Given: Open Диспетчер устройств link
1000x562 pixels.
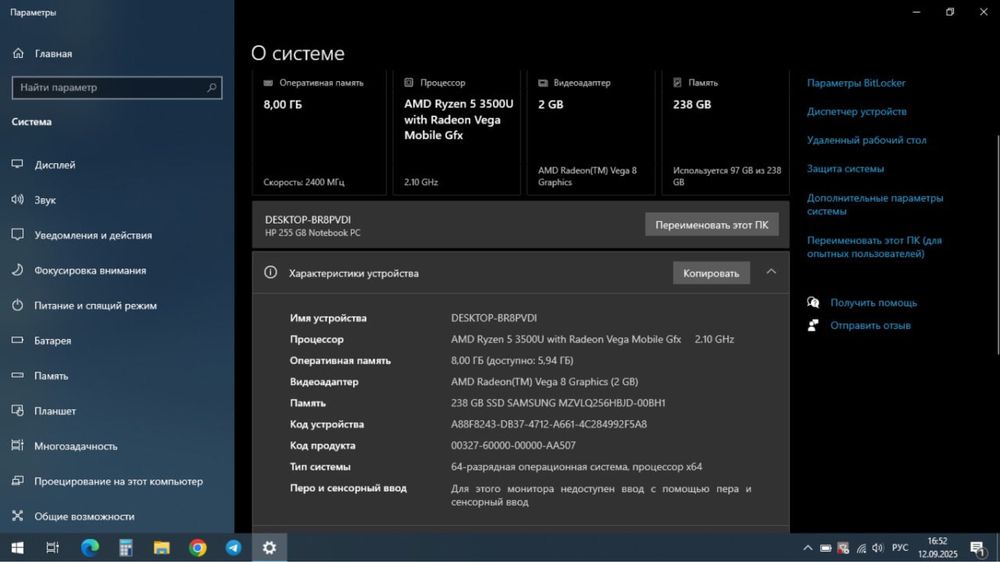Looking at the screenshot, I should (x=857, y=112).
